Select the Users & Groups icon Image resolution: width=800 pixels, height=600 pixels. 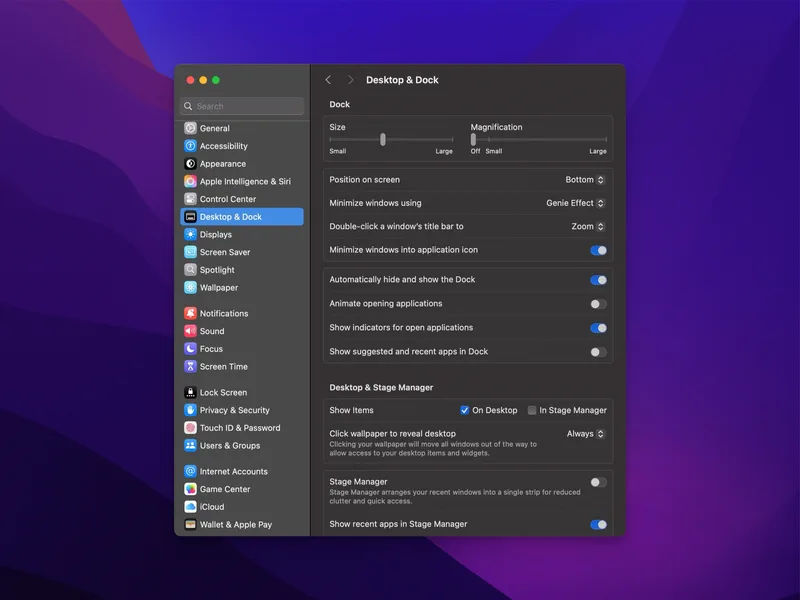190,445
